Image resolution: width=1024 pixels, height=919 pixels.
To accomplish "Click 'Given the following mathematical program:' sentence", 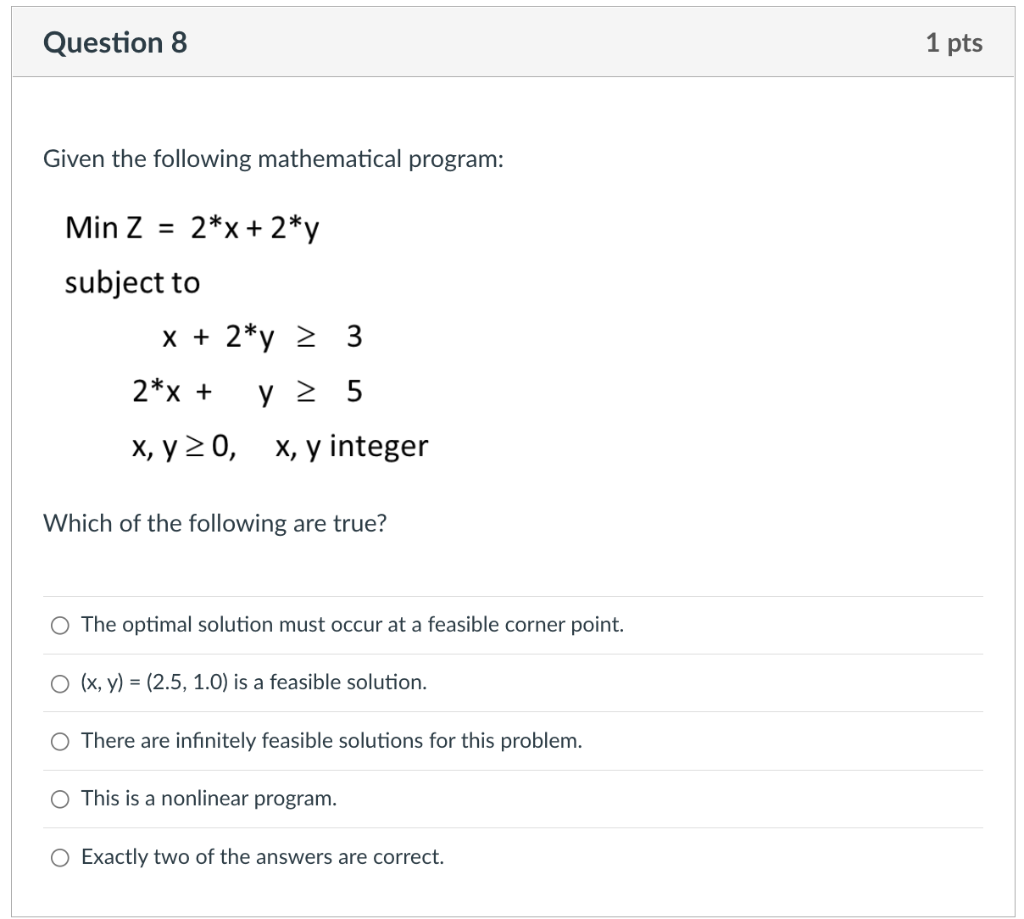I will (x=274, y=158).
